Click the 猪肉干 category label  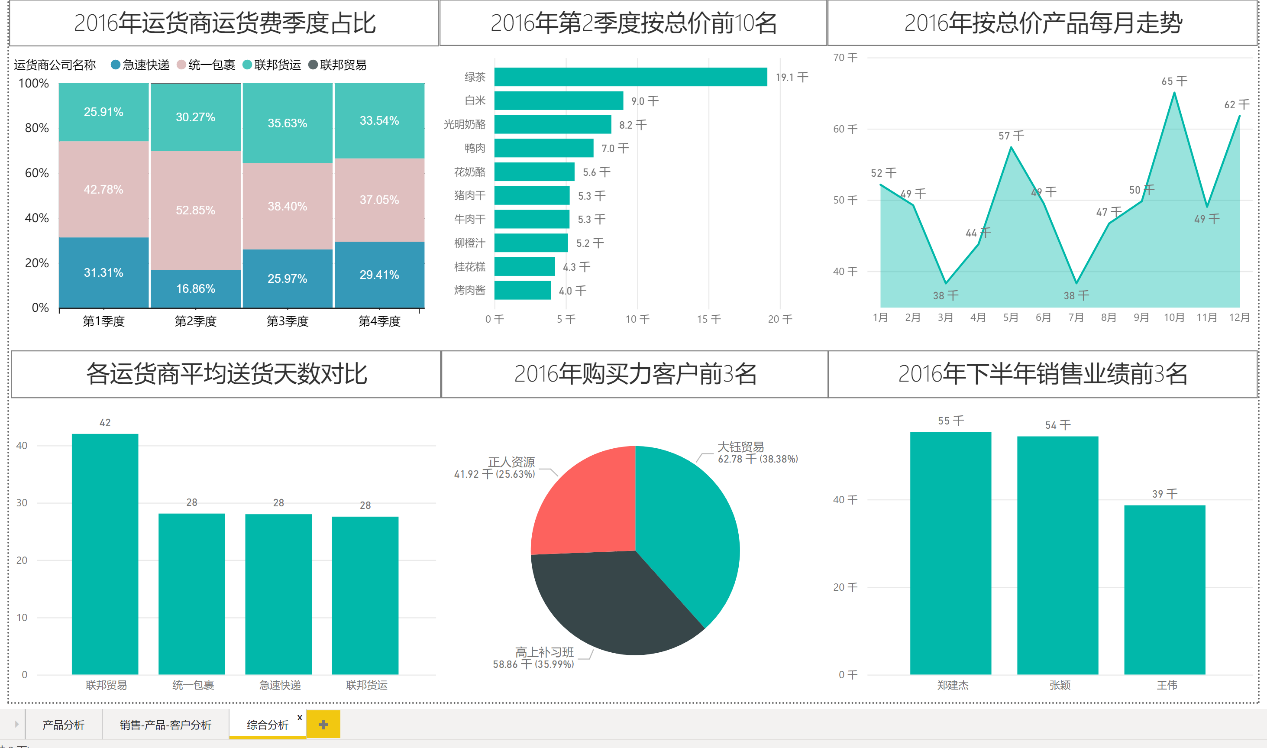point(470,195)
